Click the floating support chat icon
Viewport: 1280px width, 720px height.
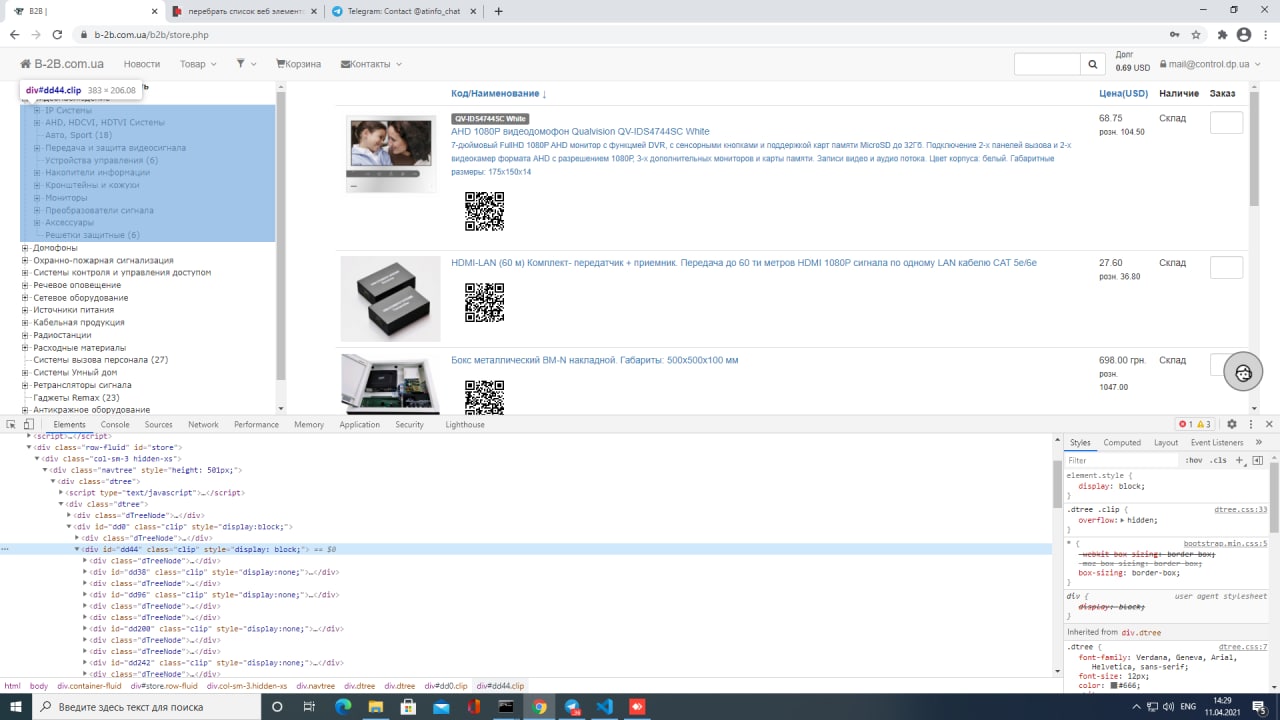pos(1243,372)
